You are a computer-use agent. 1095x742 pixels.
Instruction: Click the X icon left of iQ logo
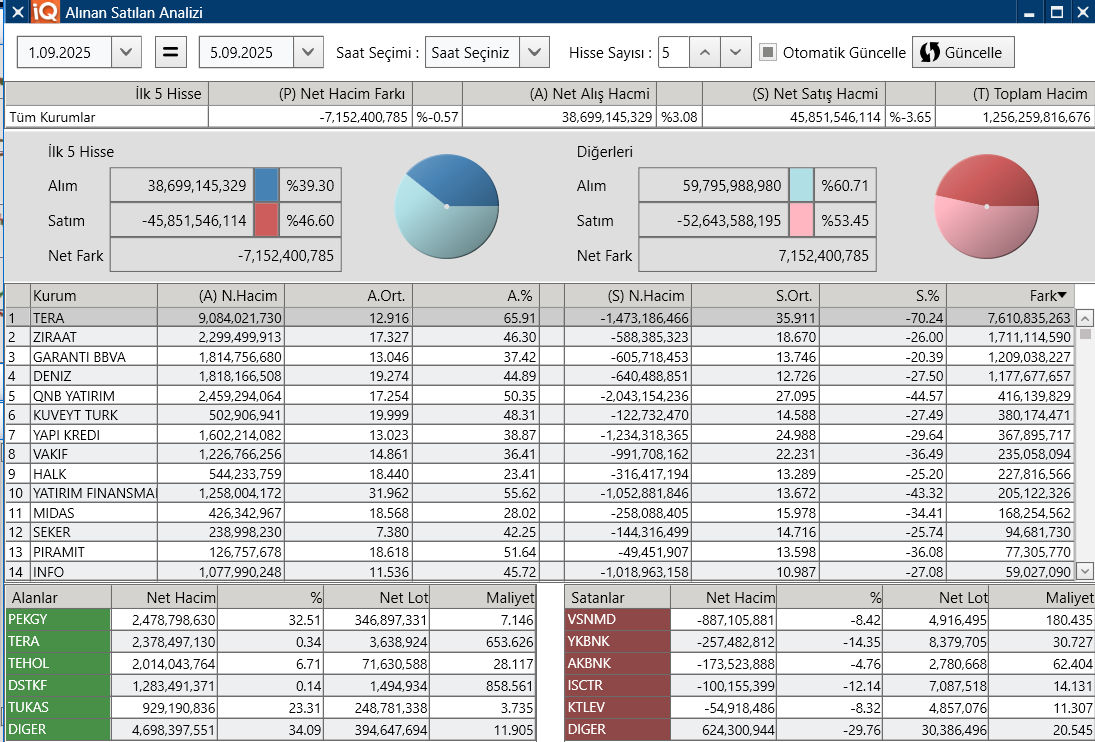coord(18,12)
